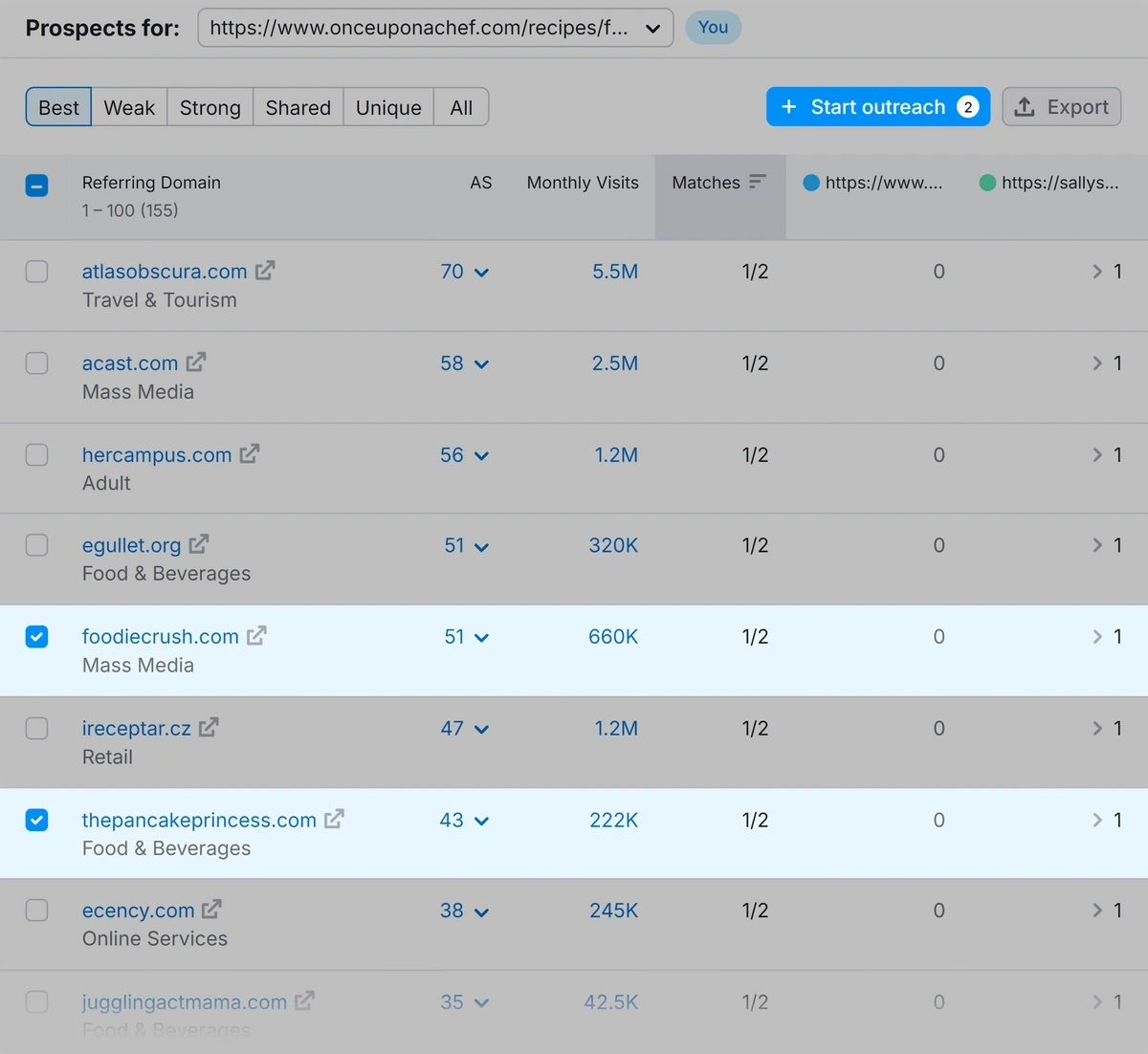Expand acast.com row backlinks arrow
Screen dimensions: 1148x1054
(x=1097, y=363)
